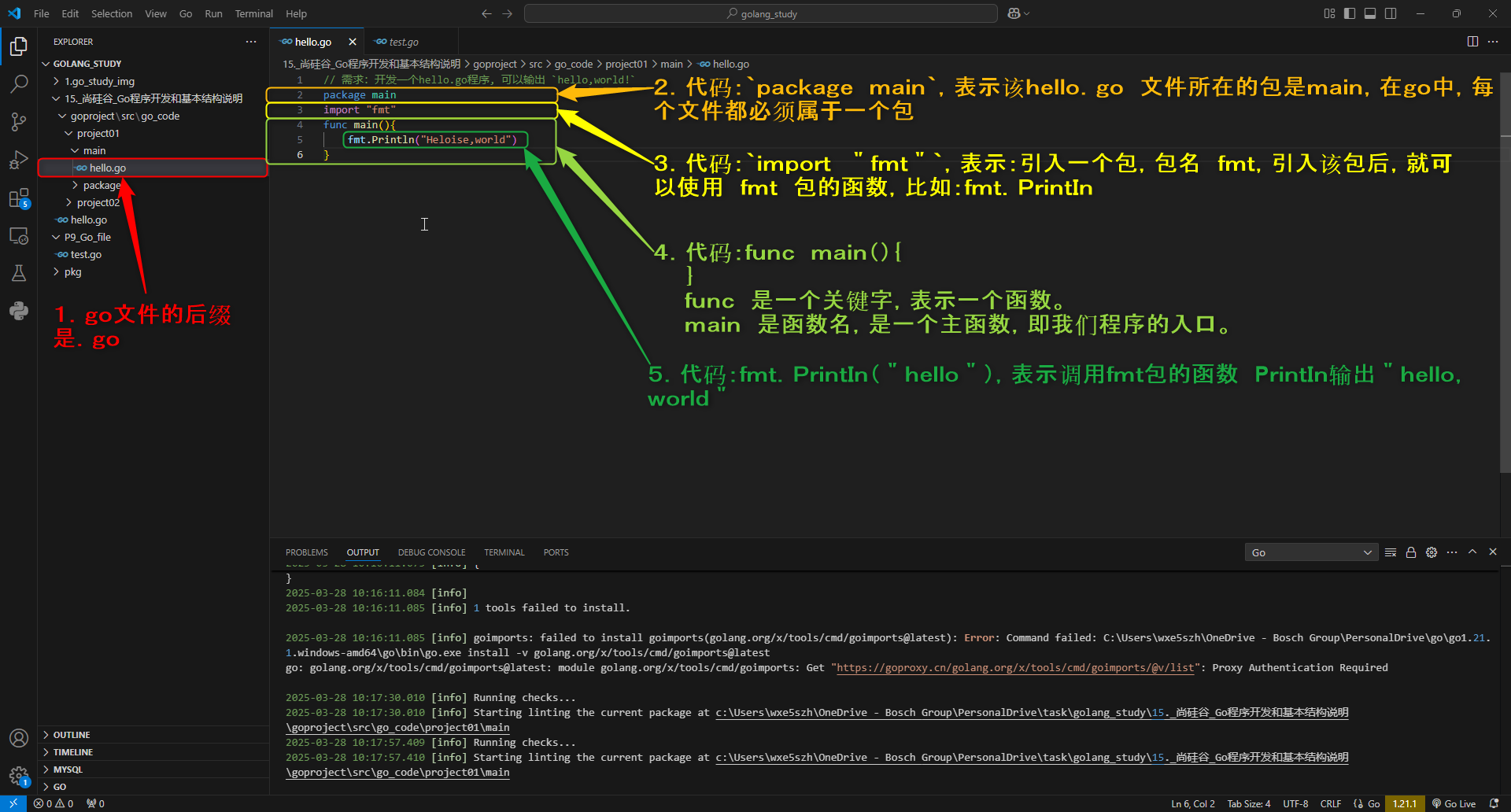Collapse the main folder in explorer

pos(153,150)
